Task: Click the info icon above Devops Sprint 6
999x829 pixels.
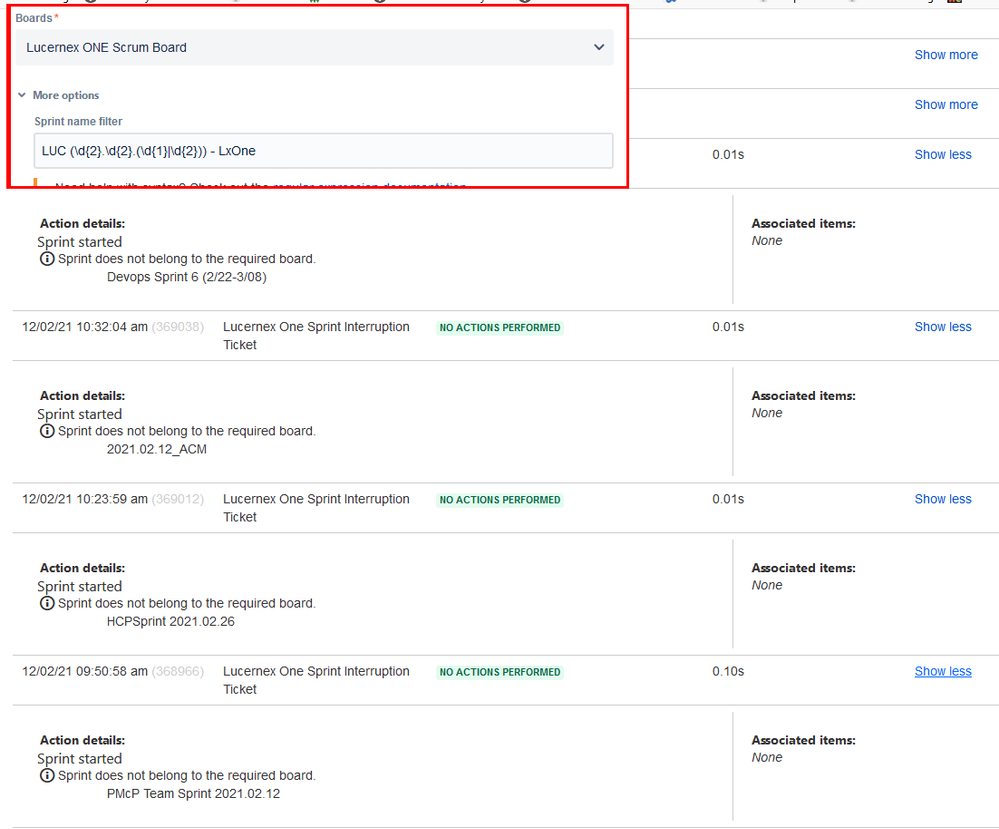Action: 47,259
